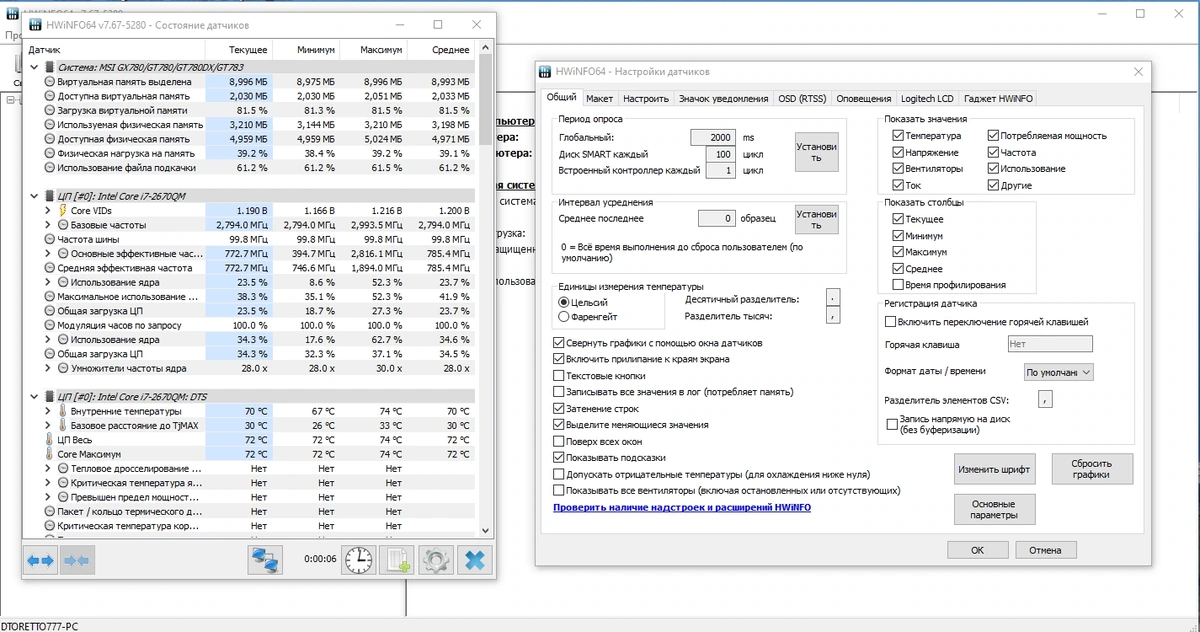
Task: Click round icon beside Использование файла подкачки
Action: tap(49, 168)
